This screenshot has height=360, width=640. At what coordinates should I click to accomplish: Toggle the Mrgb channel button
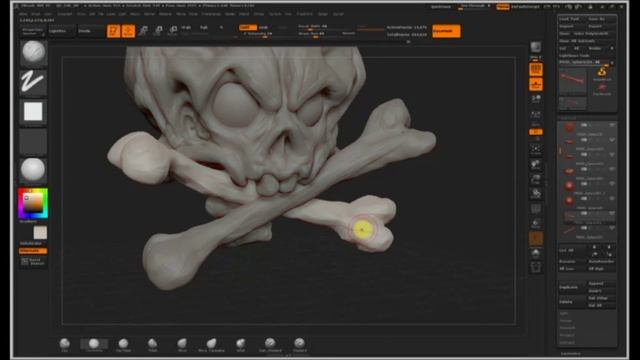point(186,28)
